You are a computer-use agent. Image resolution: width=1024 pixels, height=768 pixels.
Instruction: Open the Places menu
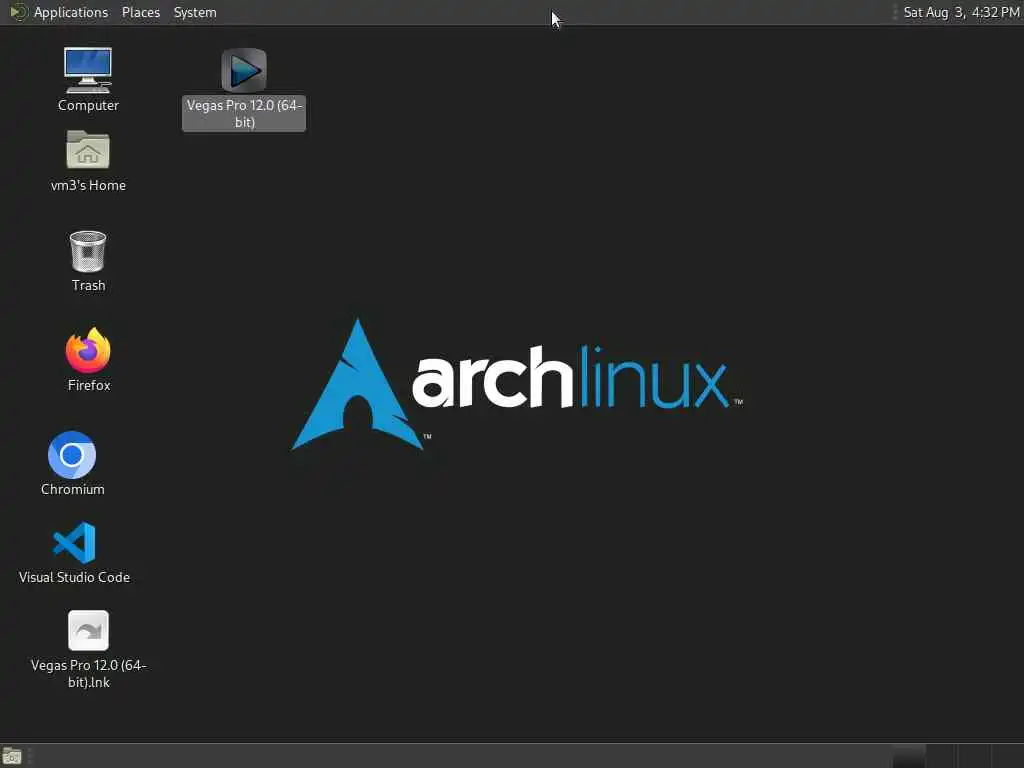[x=141, y=12]
